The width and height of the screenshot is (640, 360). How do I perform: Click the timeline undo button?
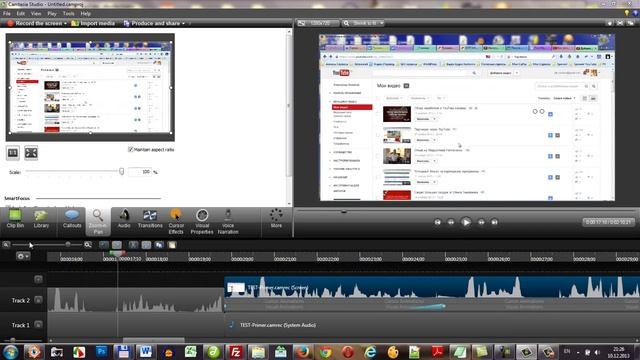104,245
